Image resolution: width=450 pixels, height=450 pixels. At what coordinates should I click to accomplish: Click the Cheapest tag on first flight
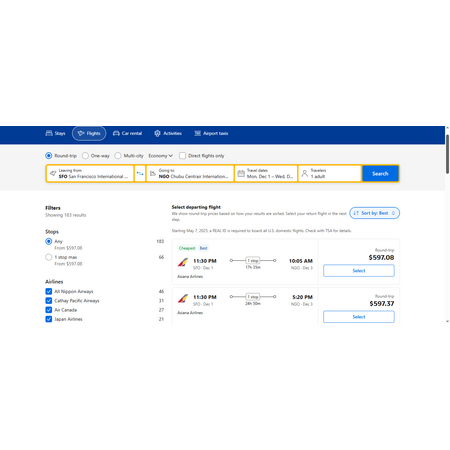(x=187, y=248)
